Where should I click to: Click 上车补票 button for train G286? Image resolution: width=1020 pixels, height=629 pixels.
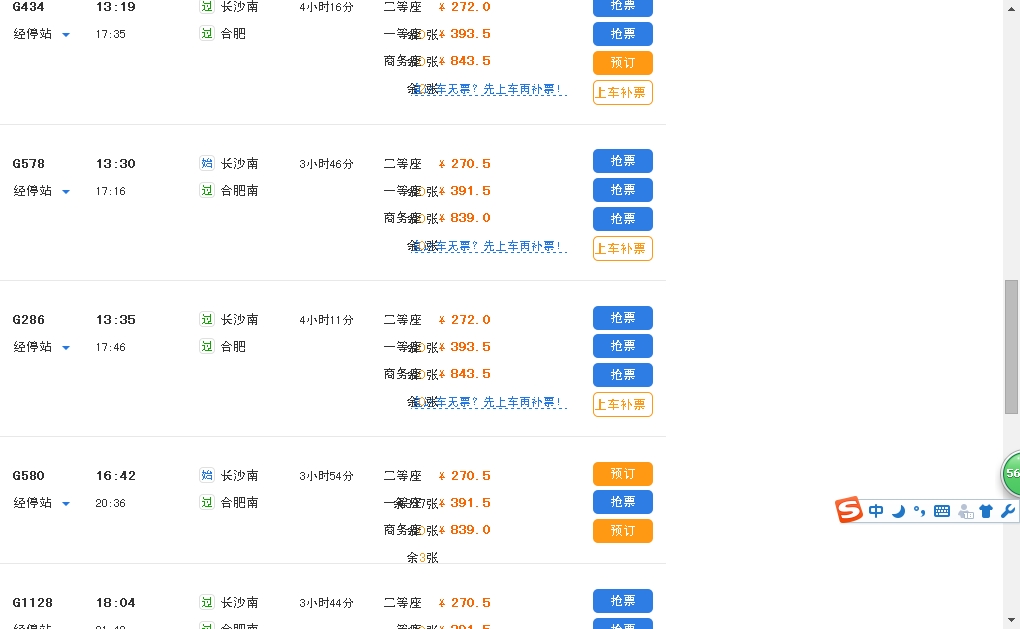point(622,404)
